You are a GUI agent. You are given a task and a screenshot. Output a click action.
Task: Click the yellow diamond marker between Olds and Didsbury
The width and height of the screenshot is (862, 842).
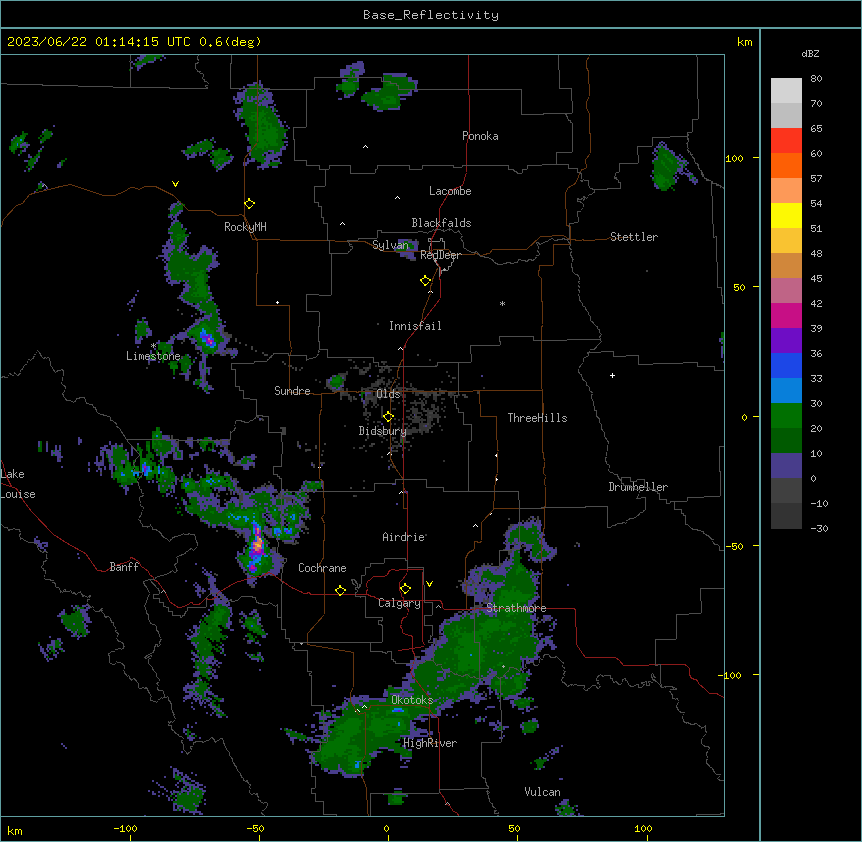[389, 417]
